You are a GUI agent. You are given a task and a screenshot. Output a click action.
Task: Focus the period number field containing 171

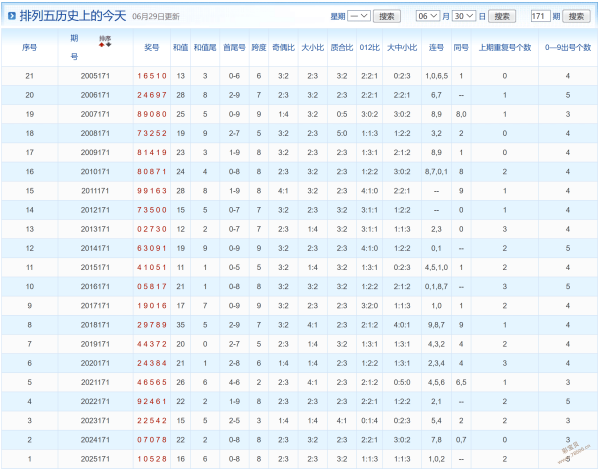click(540, 16)
